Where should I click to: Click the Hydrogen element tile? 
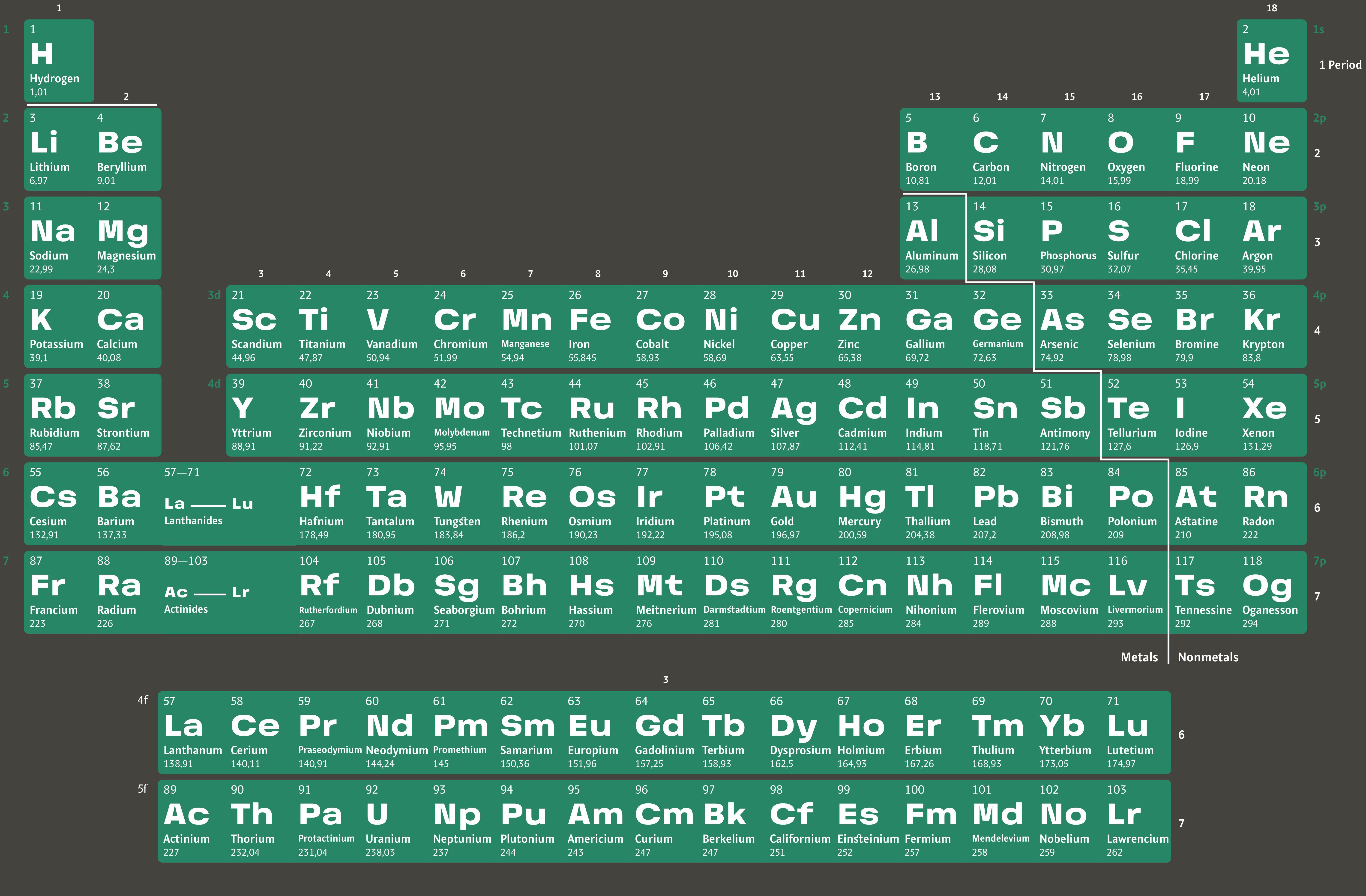pos(59,61)
